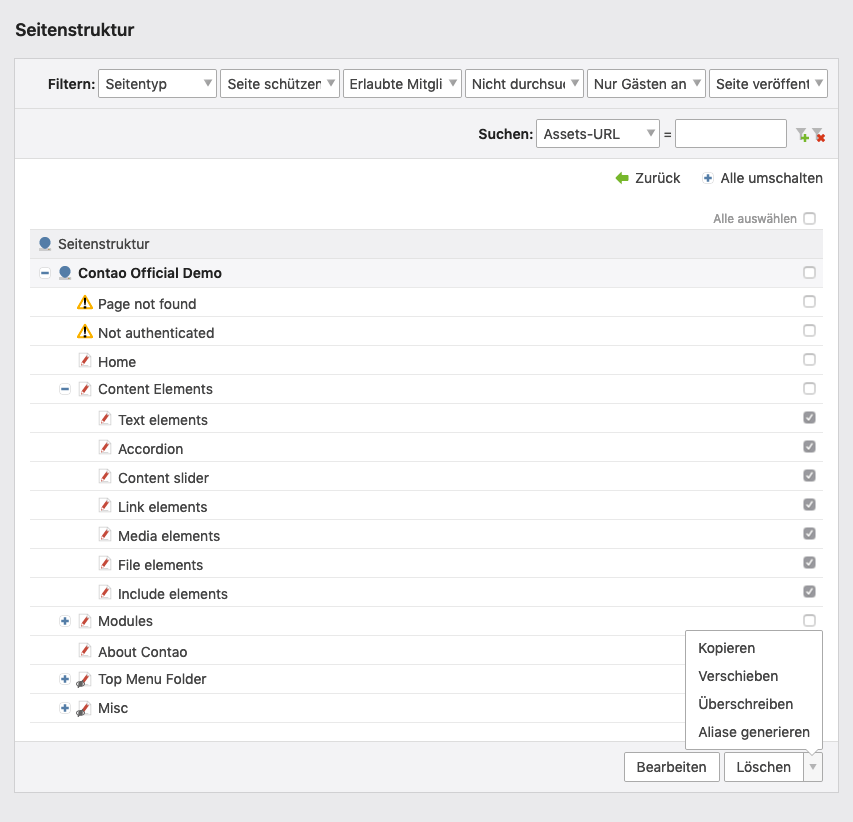Click the Media elements page icon
The image size is (853, 822).
pyautogui.click(x=105, y=534)
